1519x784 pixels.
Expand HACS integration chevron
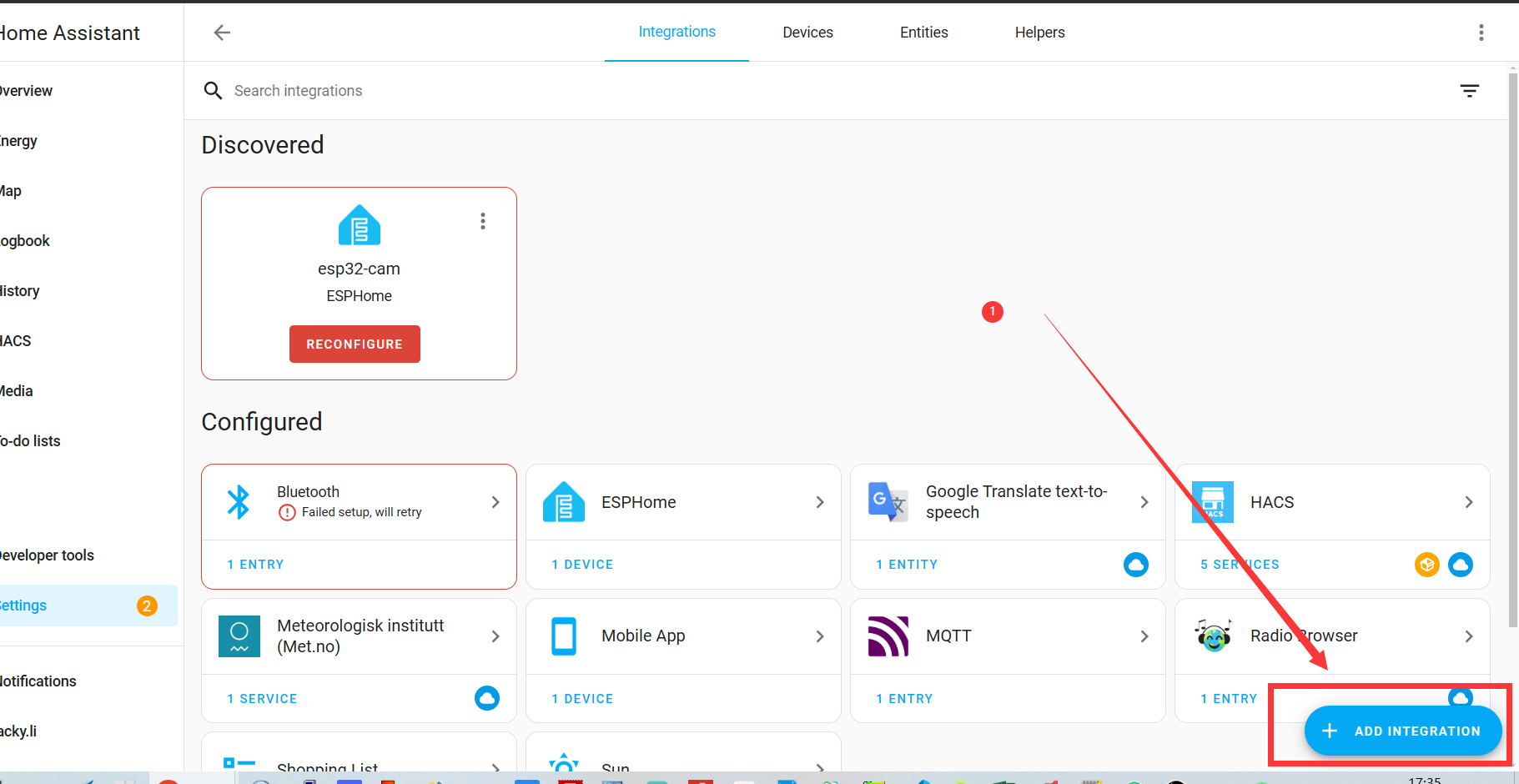(1469, 502)
